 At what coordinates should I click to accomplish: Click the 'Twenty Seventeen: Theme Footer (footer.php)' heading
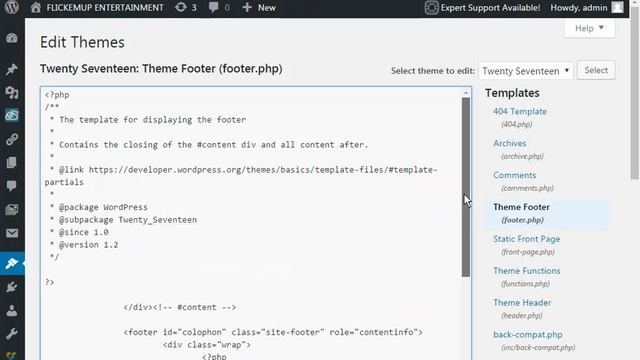[161, 69]
